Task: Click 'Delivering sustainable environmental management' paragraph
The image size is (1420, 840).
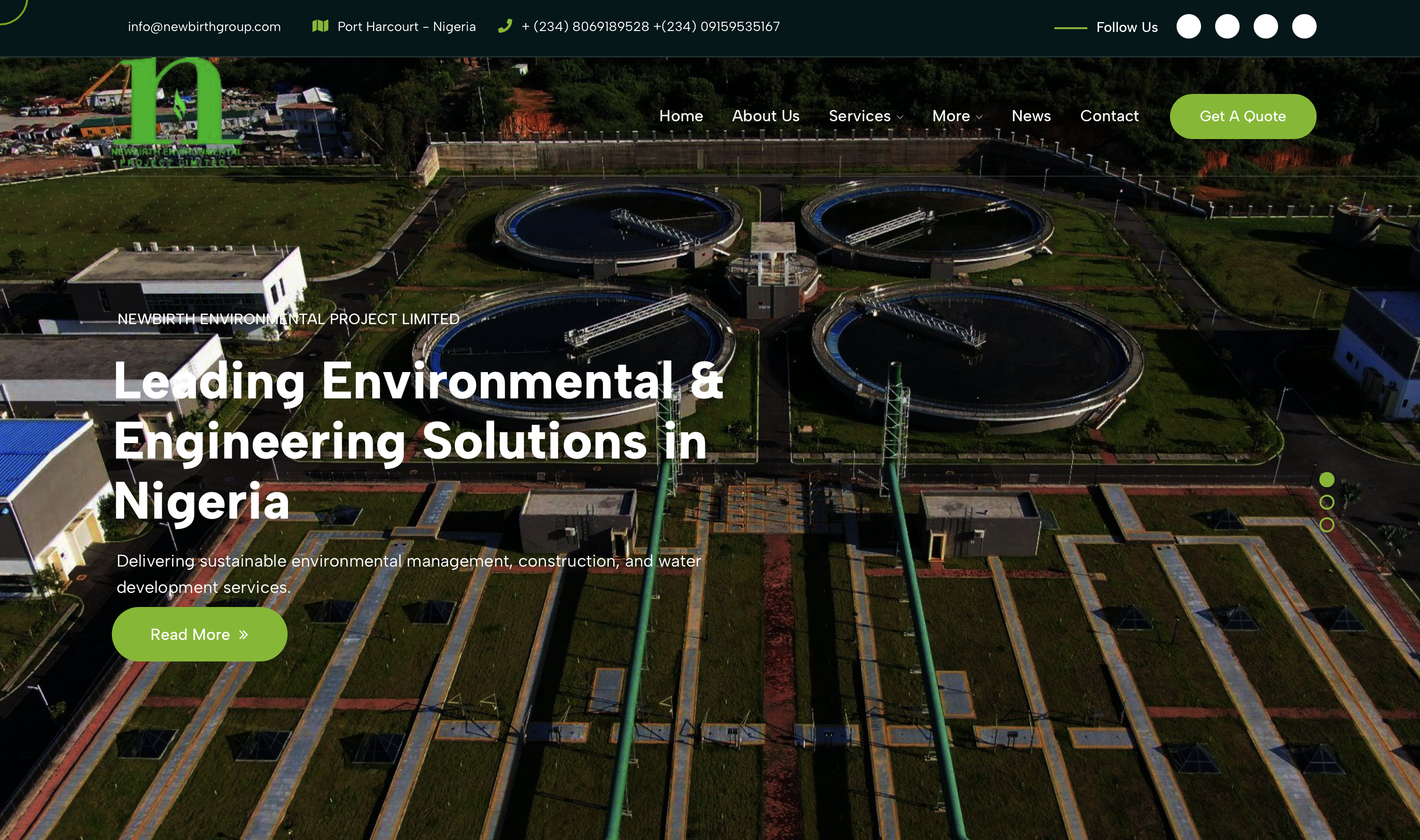Action: pyautogui.click(x=409, y=574)
